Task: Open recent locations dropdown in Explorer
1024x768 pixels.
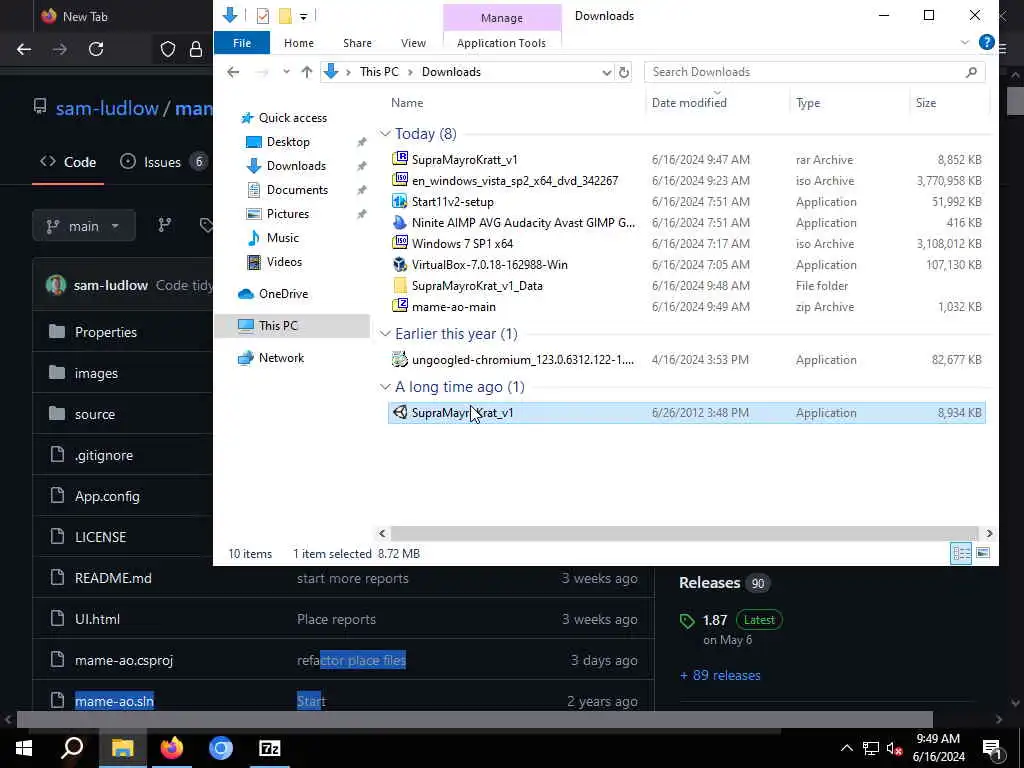Action: pyautogui.click(x=286, y=72)
